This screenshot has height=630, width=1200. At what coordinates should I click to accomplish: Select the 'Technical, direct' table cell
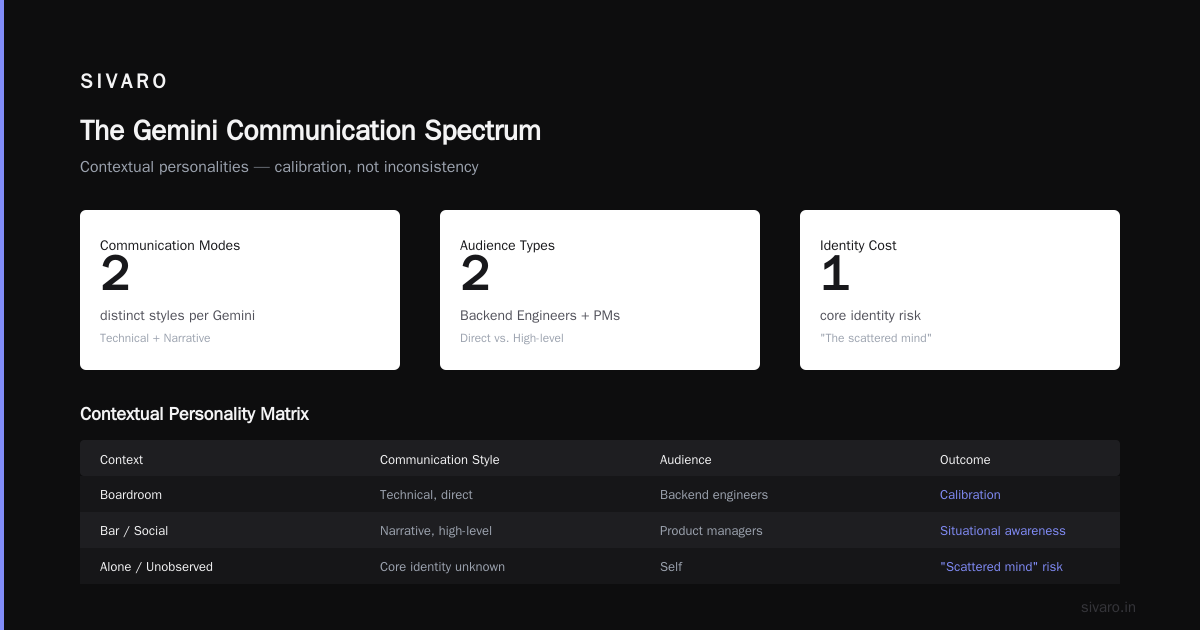pos(426,495)
